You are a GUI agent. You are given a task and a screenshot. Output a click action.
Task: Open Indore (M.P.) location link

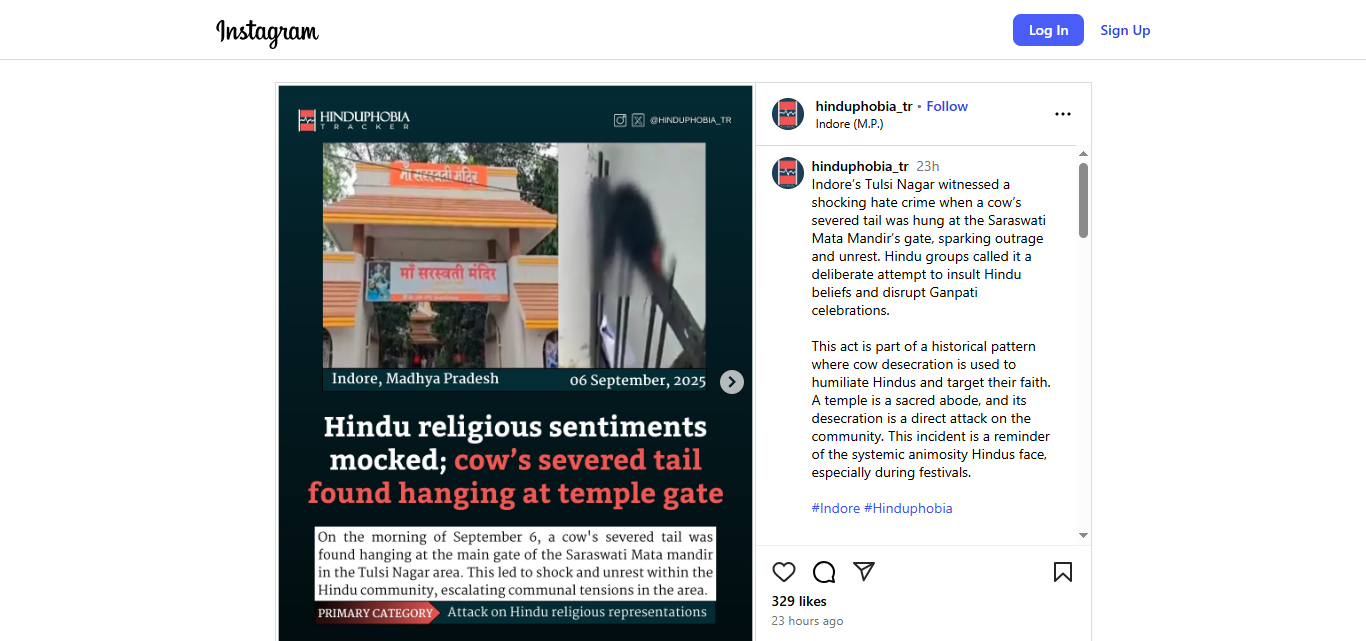pos(850,124)
